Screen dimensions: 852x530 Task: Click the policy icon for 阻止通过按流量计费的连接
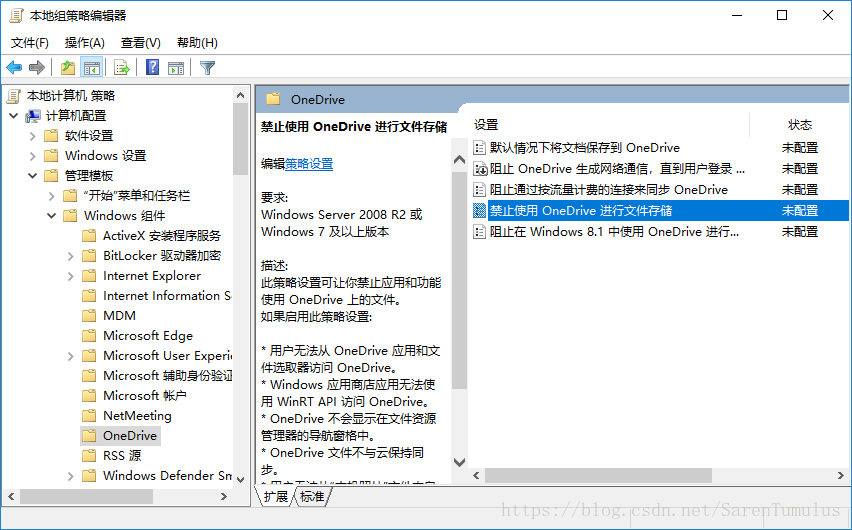tap(479, 190)
